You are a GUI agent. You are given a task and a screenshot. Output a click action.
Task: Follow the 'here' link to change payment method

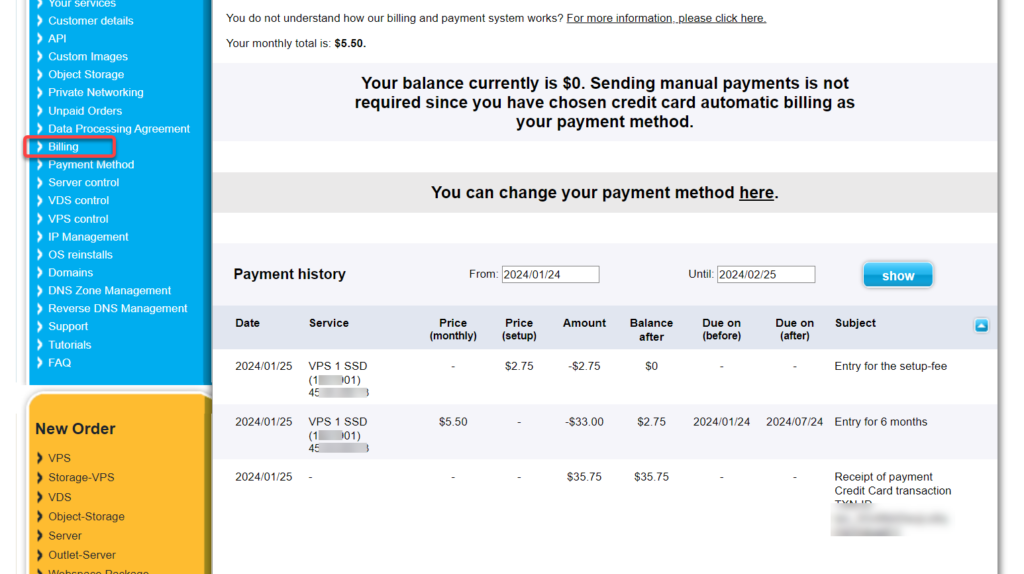pos(756,193)
